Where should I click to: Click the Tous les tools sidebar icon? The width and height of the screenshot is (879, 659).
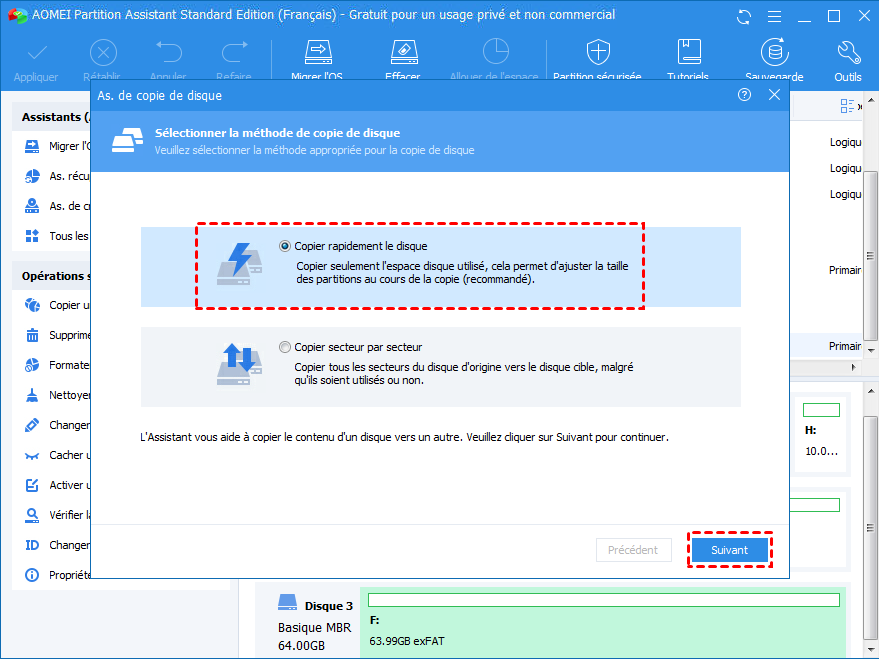33,236
